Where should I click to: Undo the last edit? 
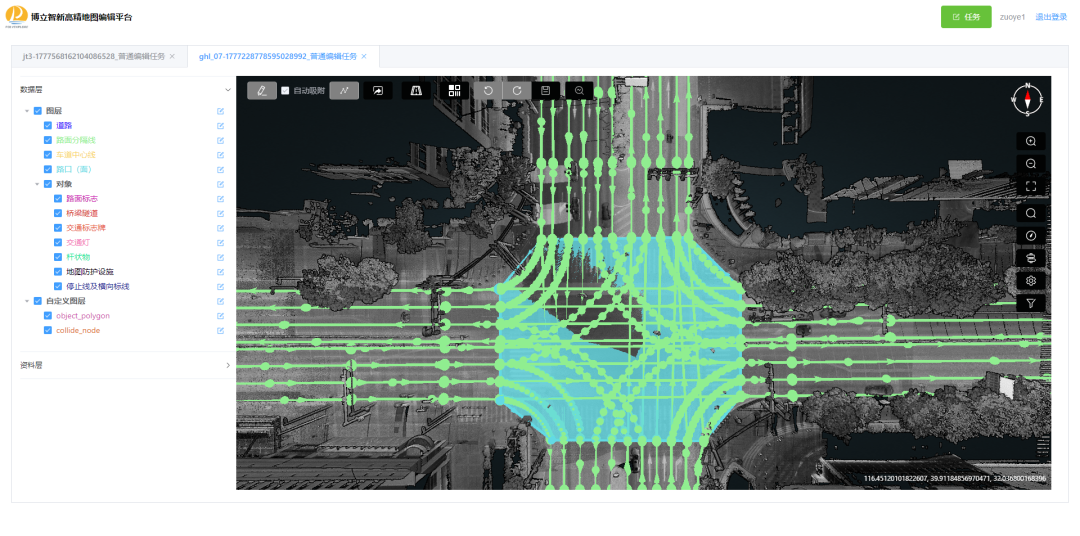(488, 90)
